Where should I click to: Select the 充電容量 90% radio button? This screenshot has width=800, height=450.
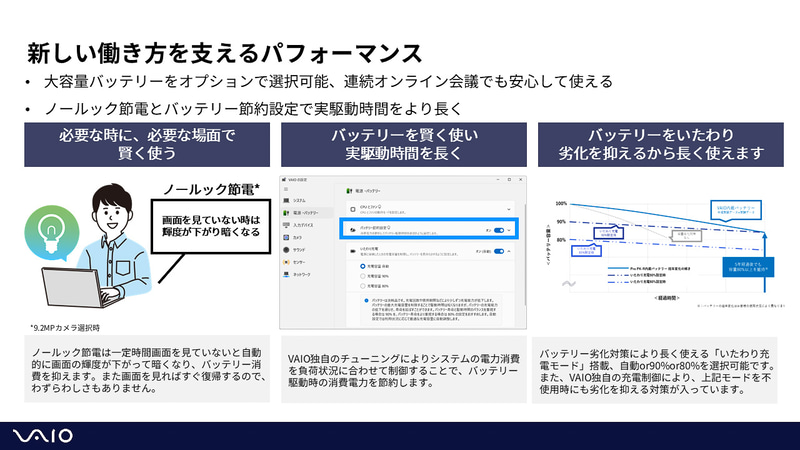(x=363, y=276)
